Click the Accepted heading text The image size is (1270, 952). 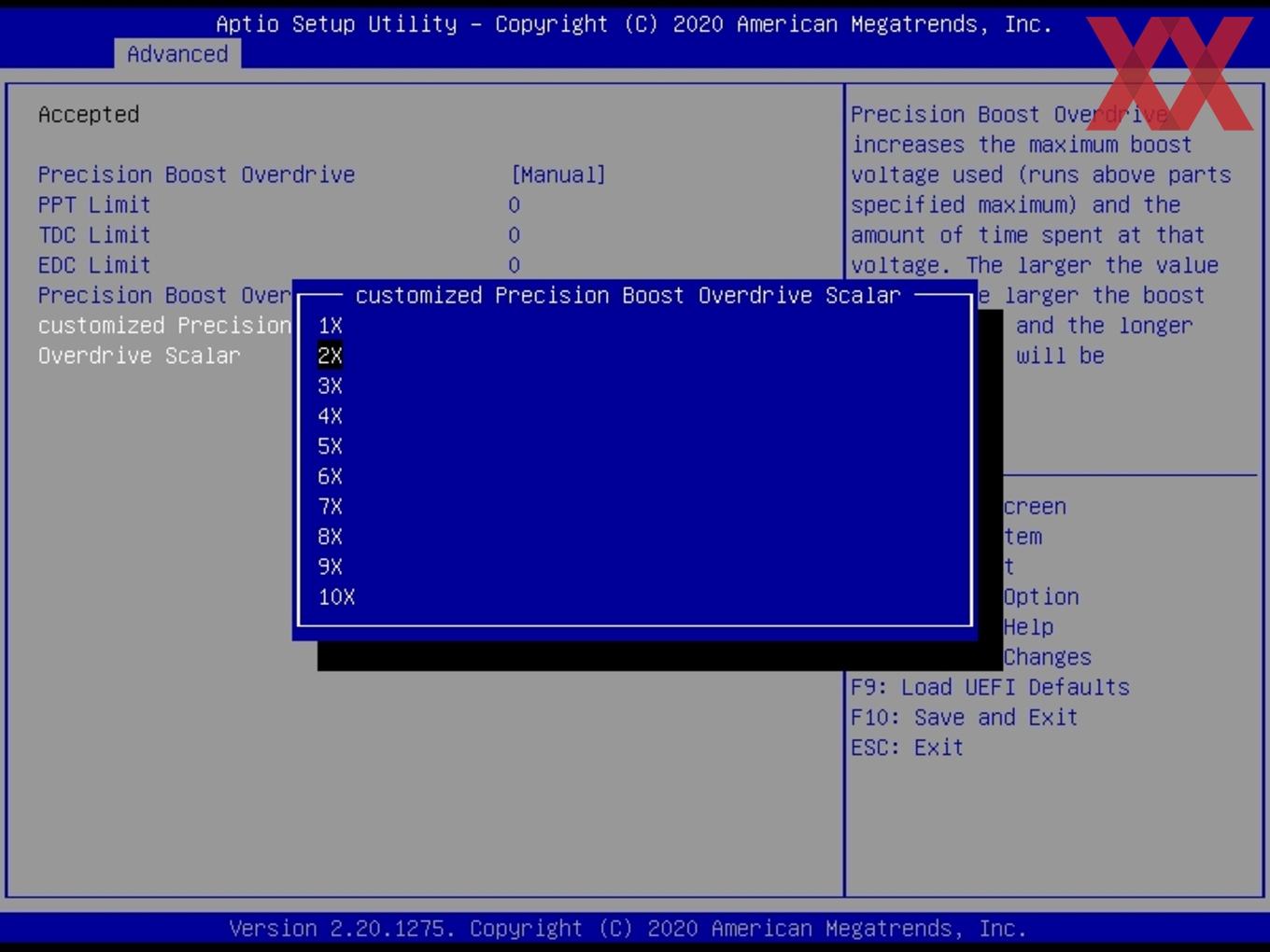(x=89, y=115)
